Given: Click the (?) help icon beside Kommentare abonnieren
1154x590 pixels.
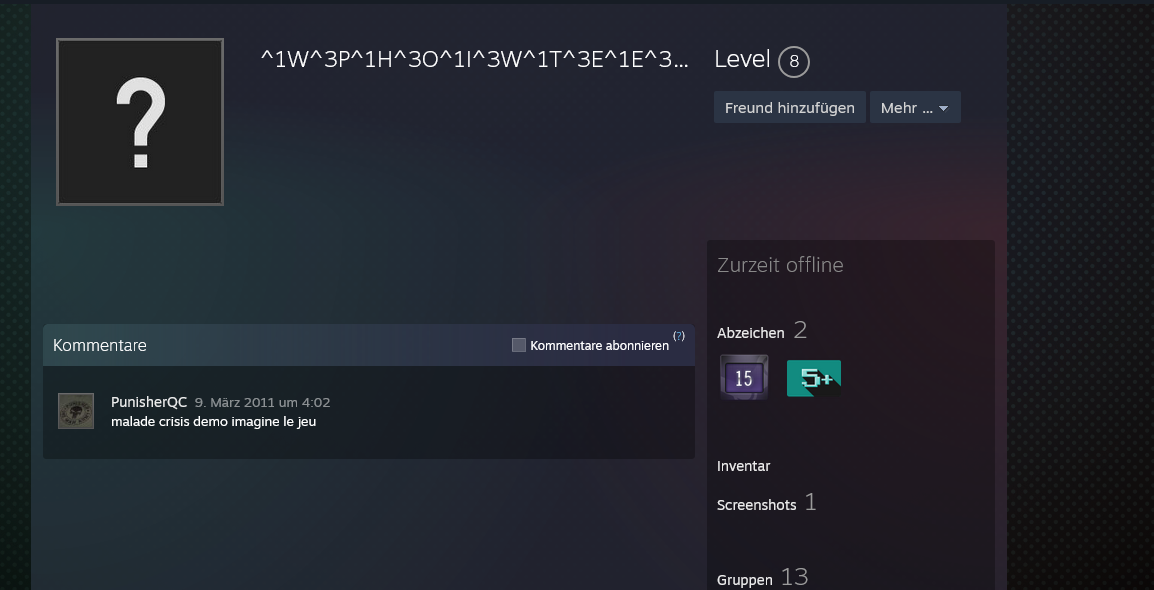Looking at the screenshot, I should pyautogui.click(x=679, y=336).
